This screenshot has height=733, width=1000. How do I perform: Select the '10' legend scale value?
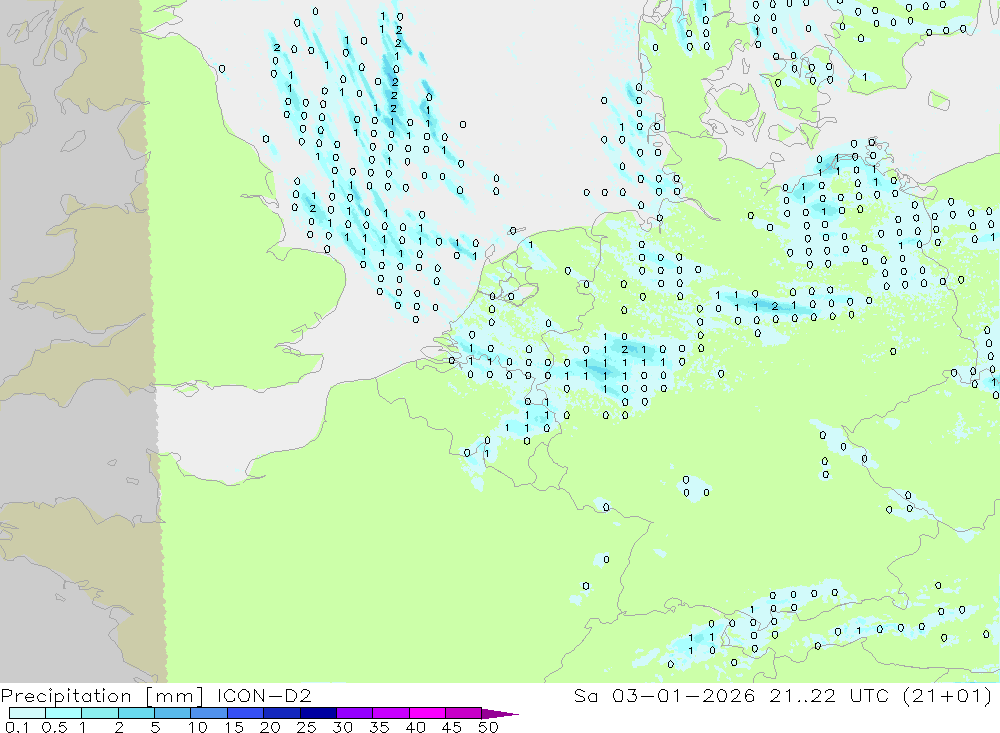click(x=198, y=727)
